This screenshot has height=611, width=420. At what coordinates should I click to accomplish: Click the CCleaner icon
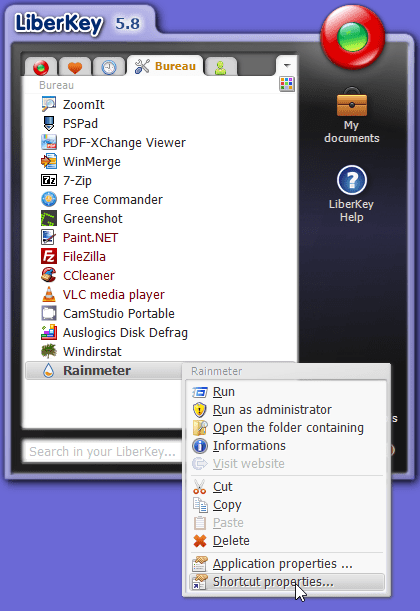pos(49,275)
